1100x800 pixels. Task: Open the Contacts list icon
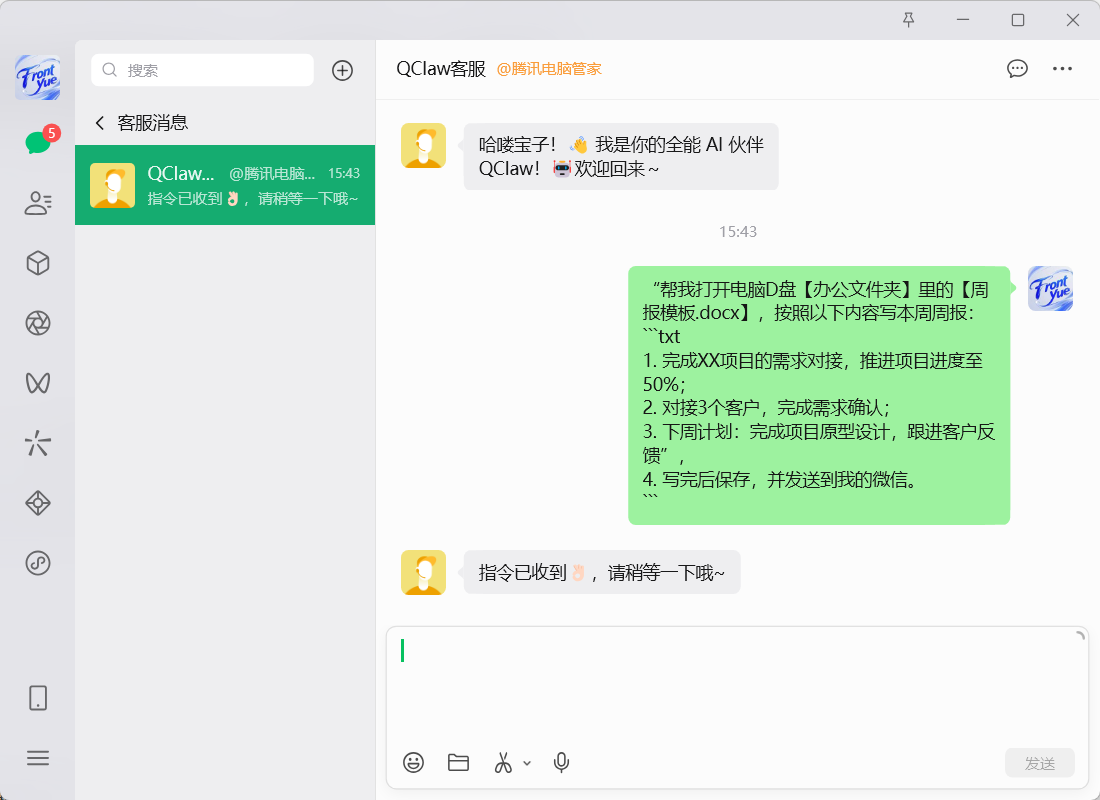38,204
